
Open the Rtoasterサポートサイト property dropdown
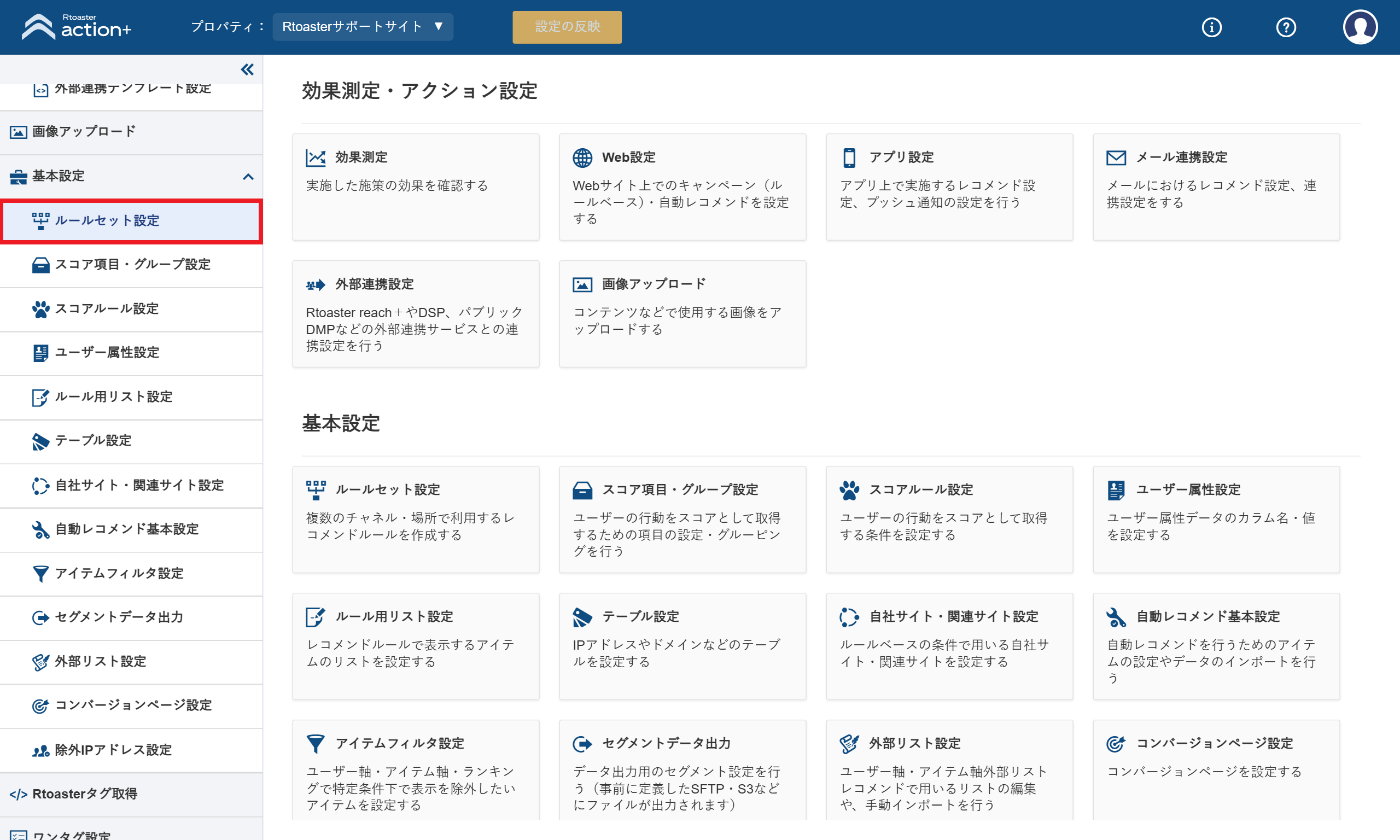(x=363, y=27)
